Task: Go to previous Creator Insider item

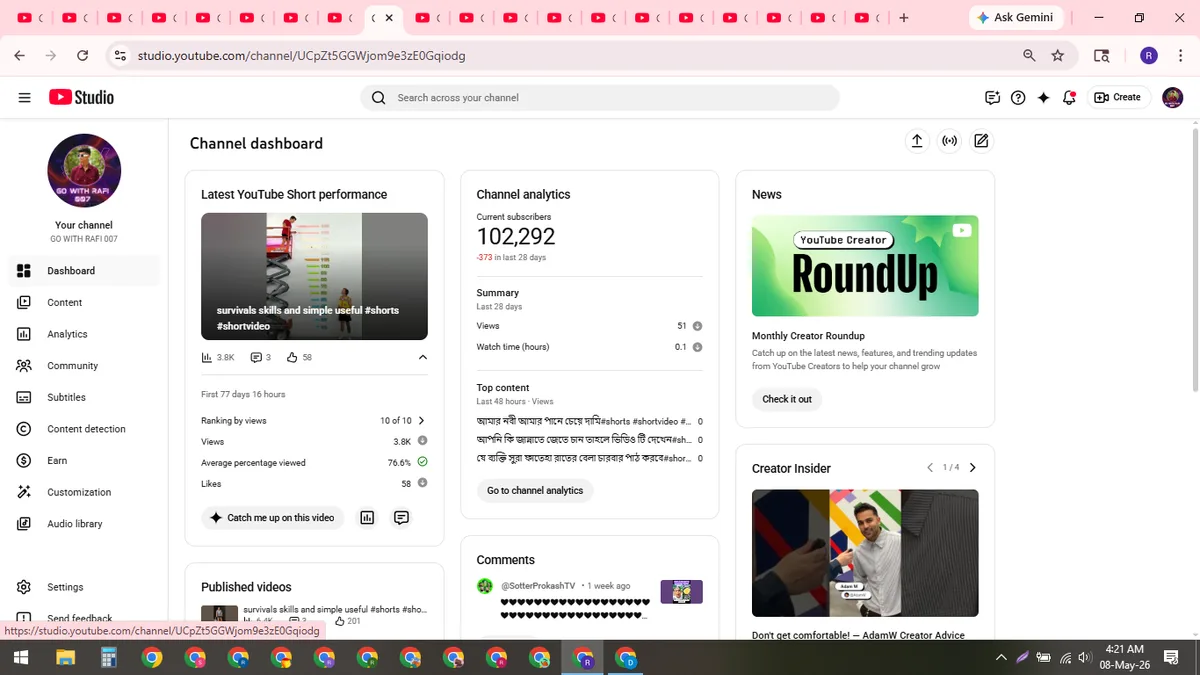Action: pyautogui.click(x=930, y=468)
